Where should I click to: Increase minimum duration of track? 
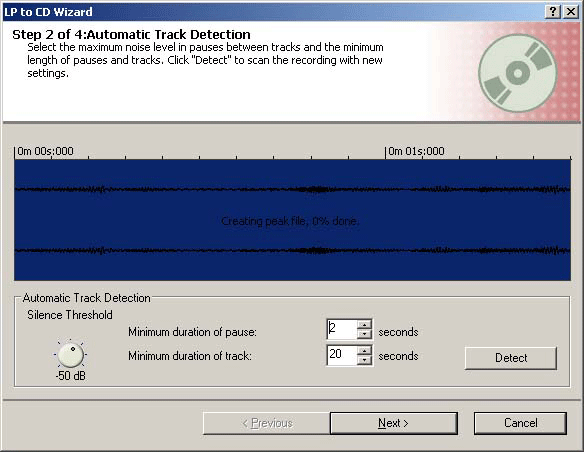click(x=364, y=350)
